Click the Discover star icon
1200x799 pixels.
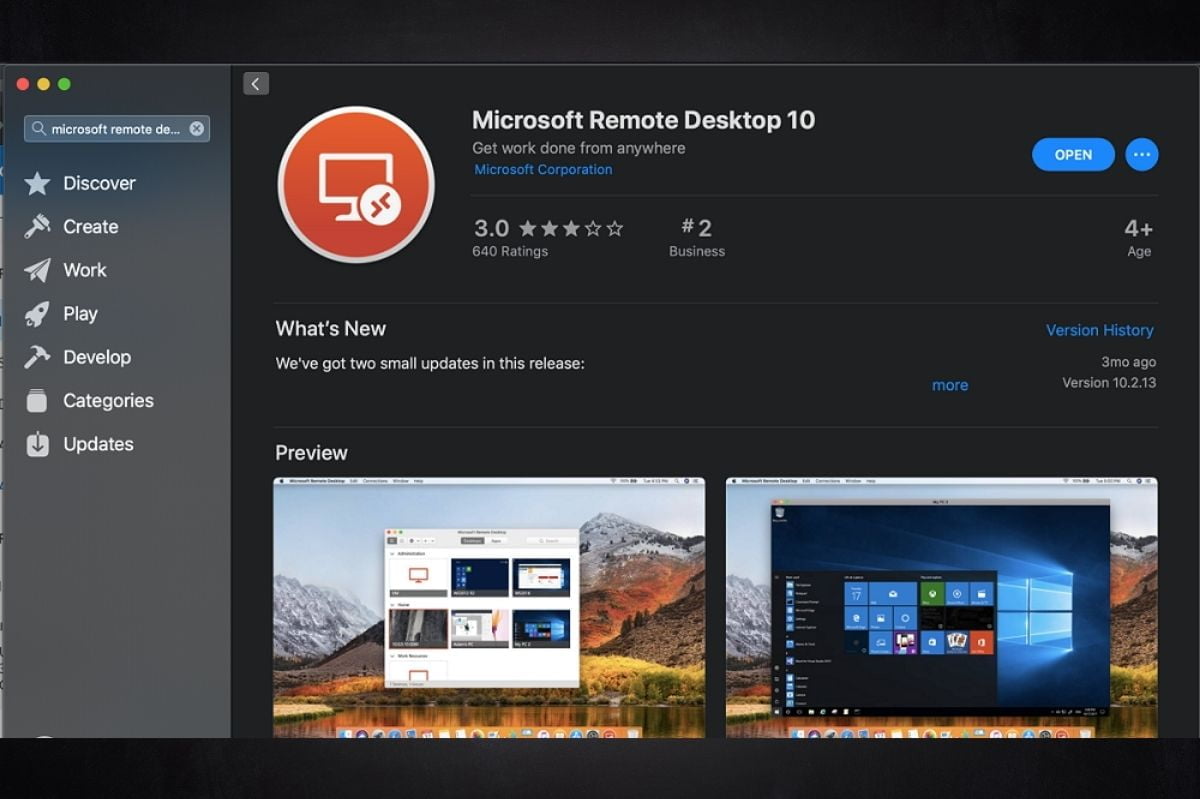[x=37, y=183]
